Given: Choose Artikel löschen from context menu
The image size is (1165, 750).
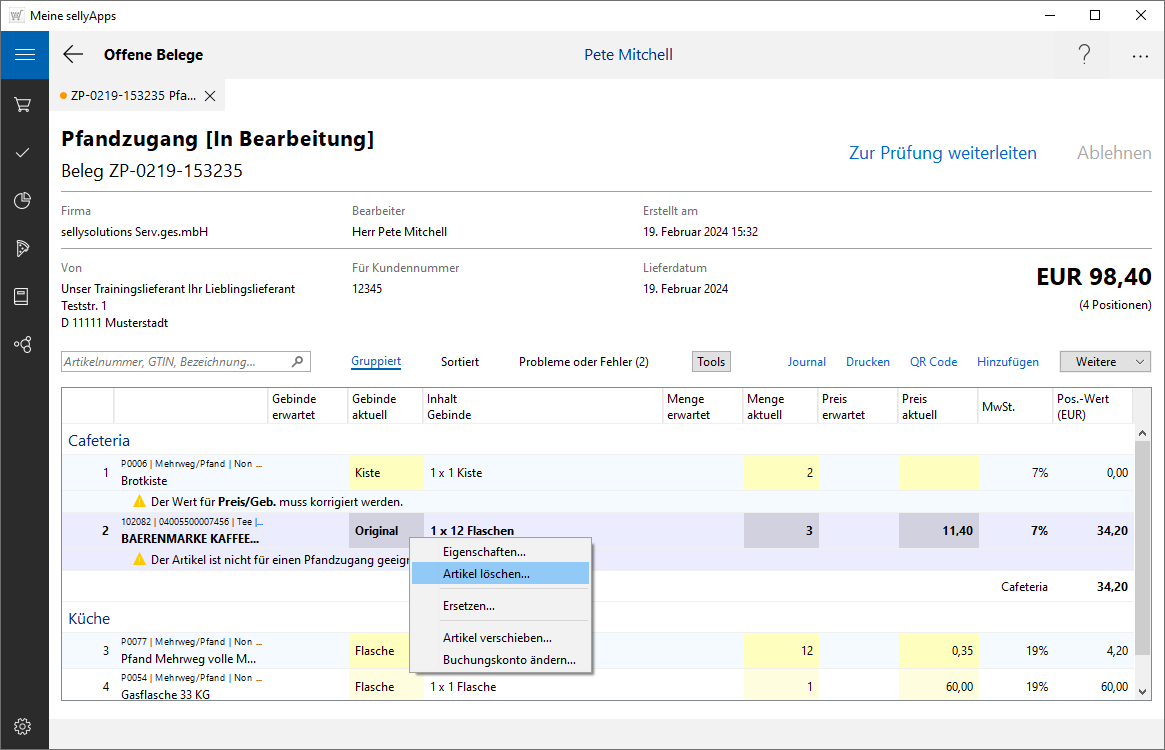Looking at the screenshot, I should click(486, 574).
